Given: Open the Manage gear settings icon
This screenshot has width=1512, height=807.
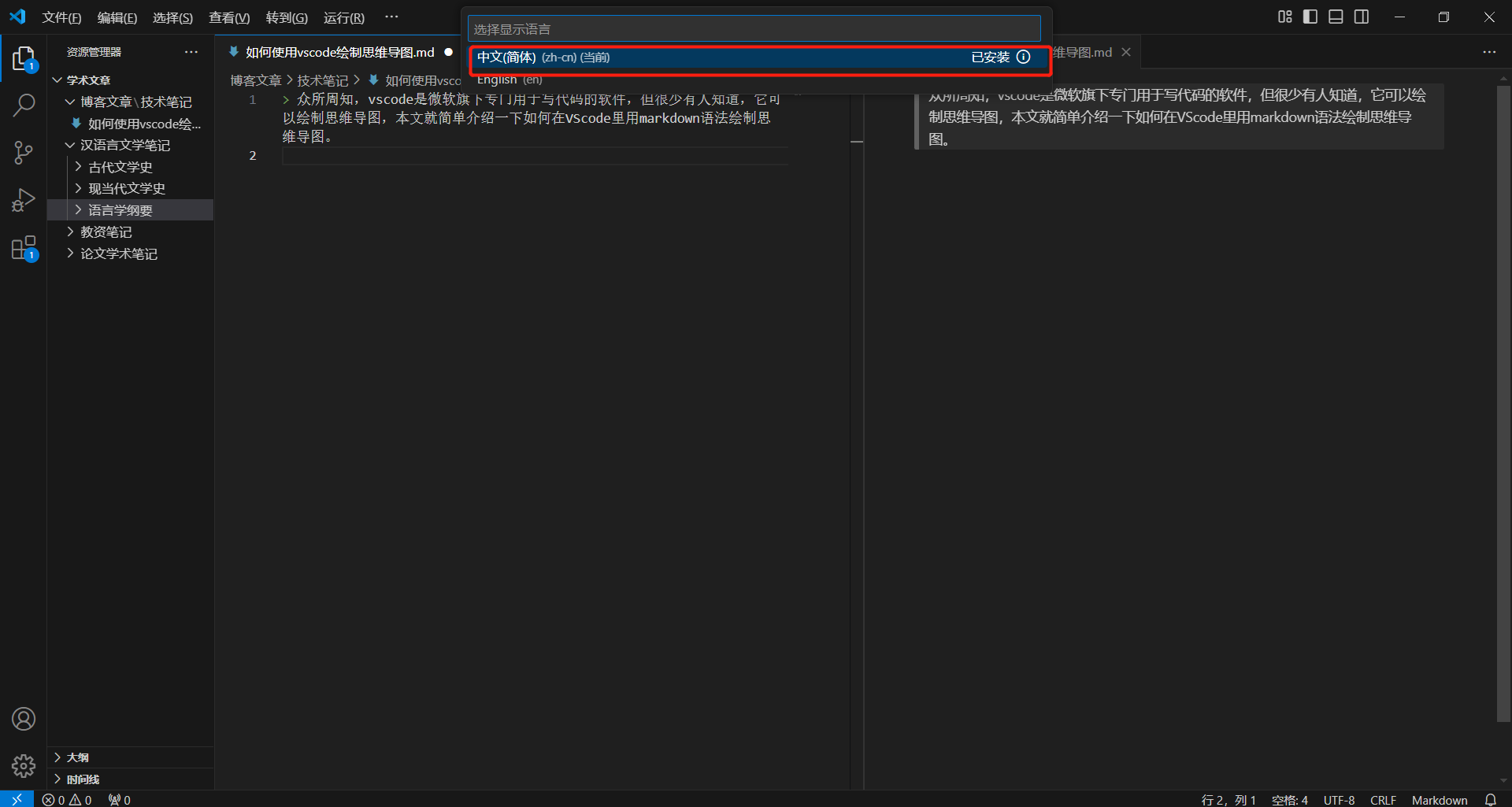Looking at the screenshot, I should coord(24,765).
